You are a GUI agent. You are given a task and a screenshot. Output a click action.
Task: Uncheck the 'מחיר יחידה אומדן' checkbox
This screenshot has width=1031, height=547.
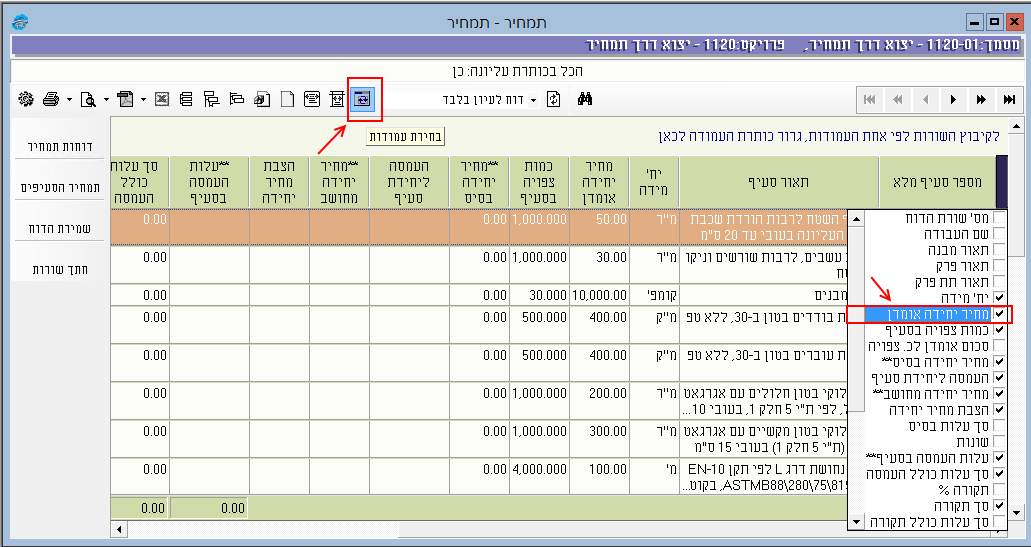tap(1000, 314)
